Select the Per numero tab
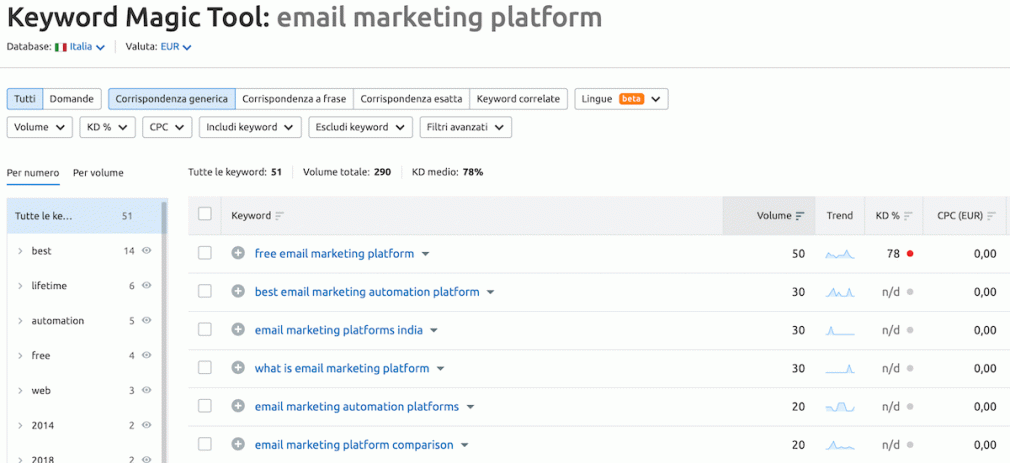1010x463 pixels. tap(33, 173)
